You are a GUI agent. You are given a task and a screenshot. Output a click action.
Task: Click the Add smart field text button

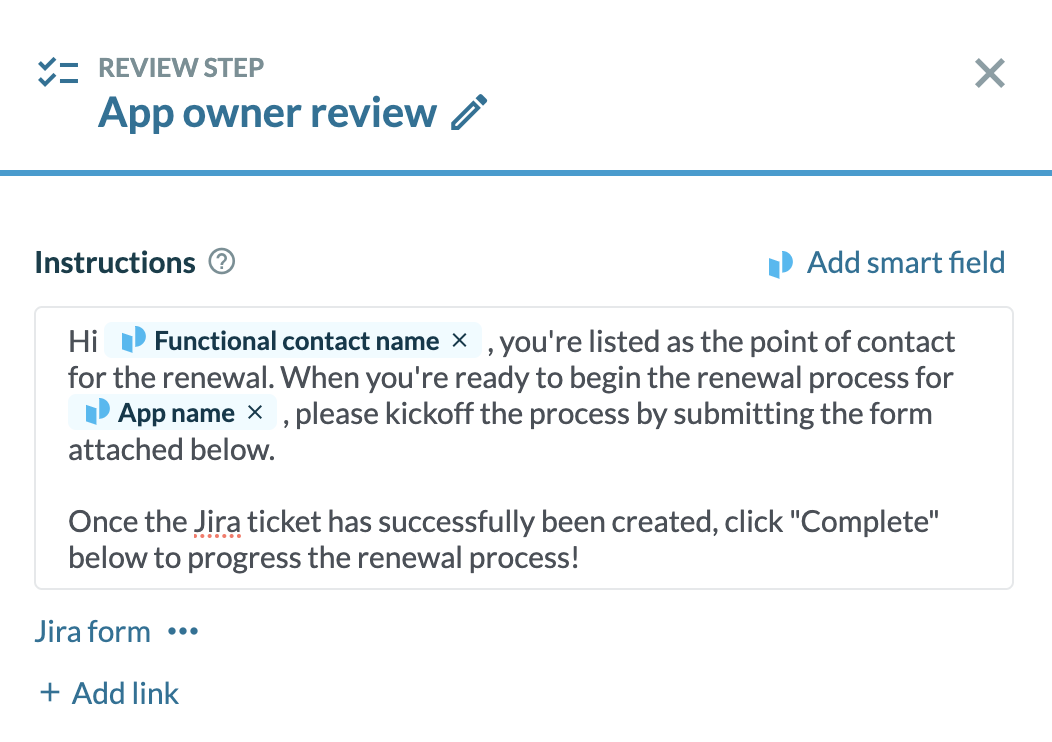(905, 263)
